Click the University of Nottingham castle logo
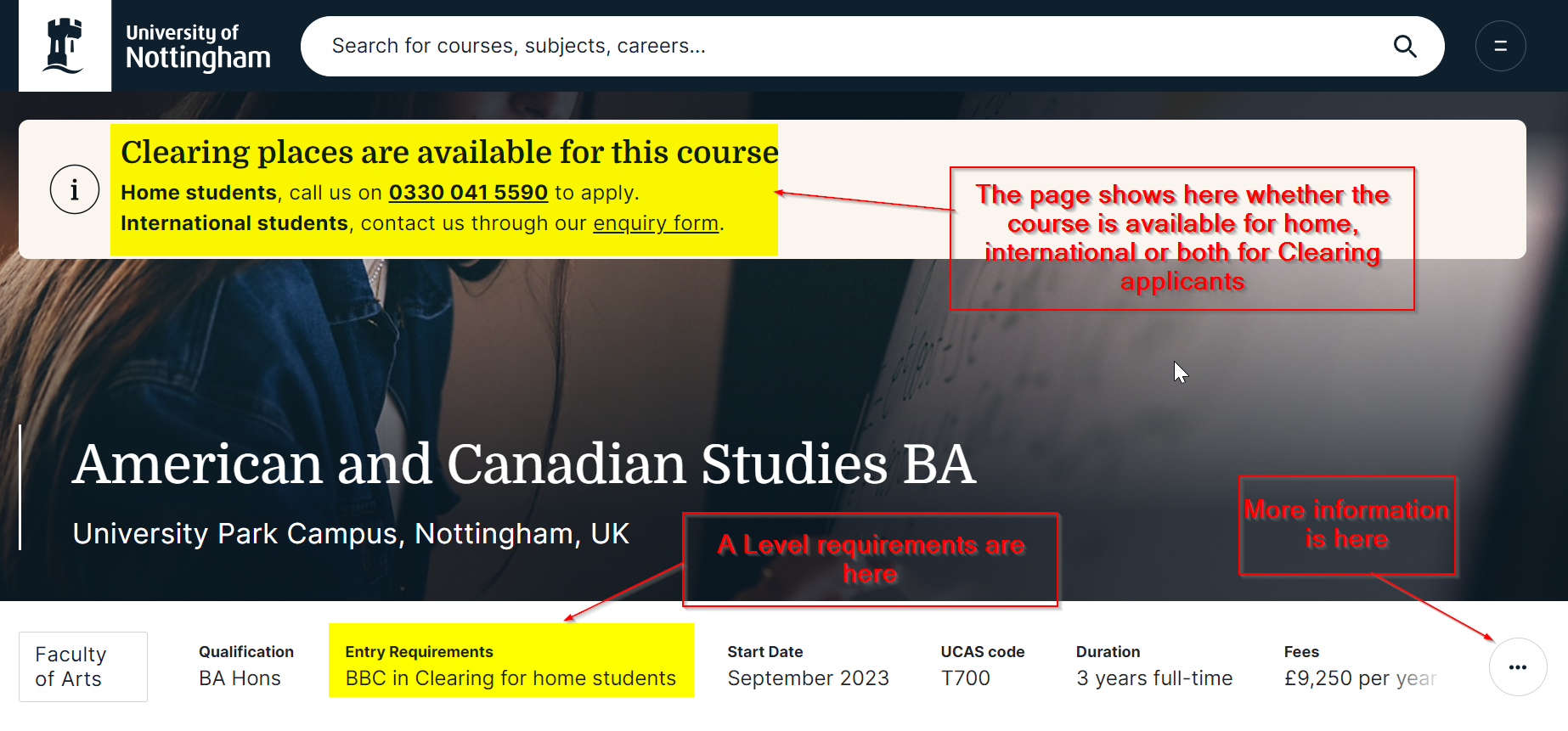 (65, 46)
